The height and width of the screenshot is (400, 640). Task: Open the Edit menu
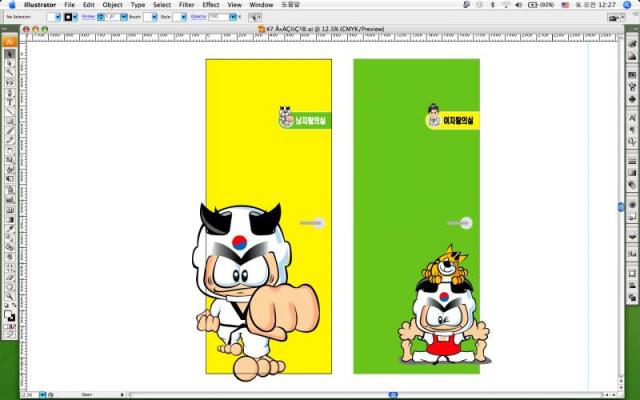pyautogui.click(x=89, y=5)
